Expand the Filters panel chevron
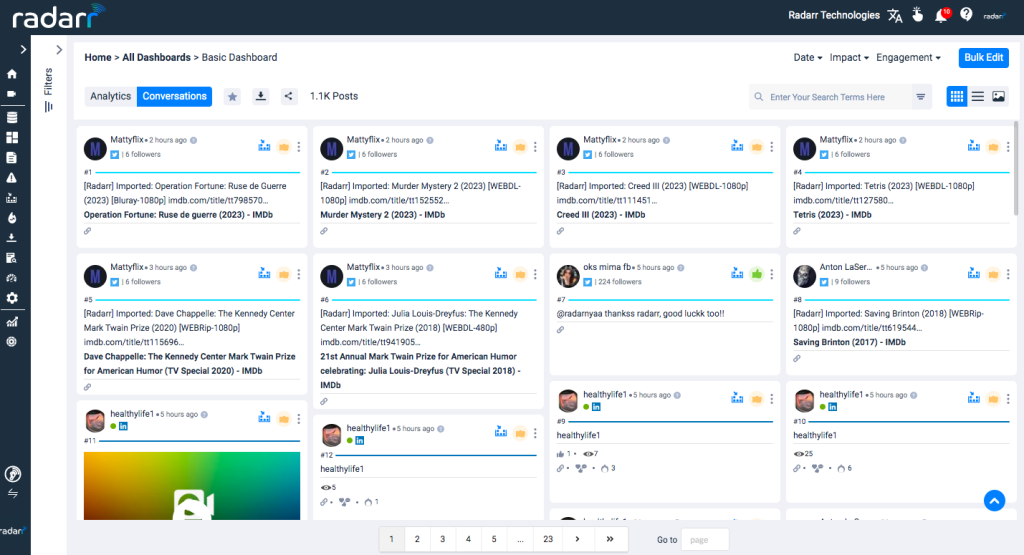 [x=59, y=50]
